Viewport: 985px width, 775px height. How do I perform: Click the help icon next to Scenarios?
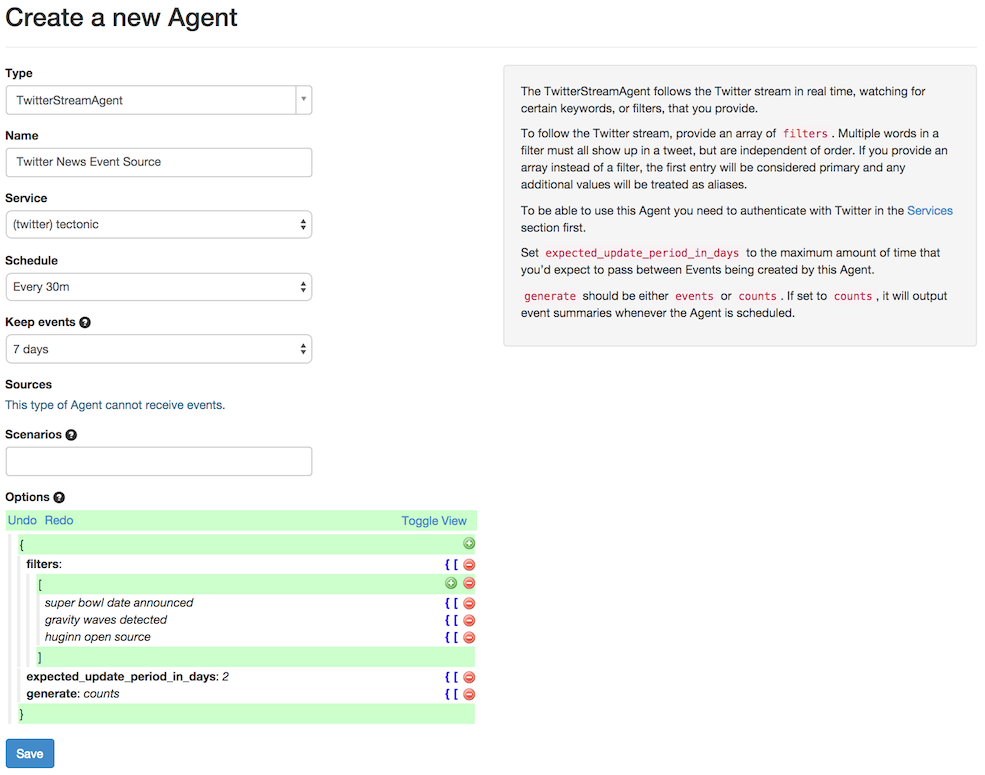point(72,435)
